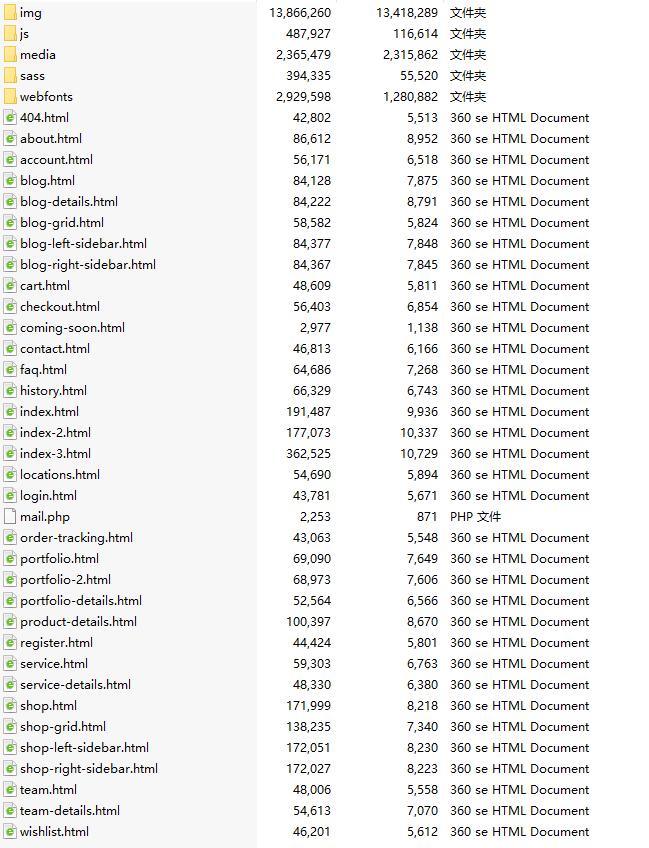Click the PHP 文件 type label

(475, 516)
